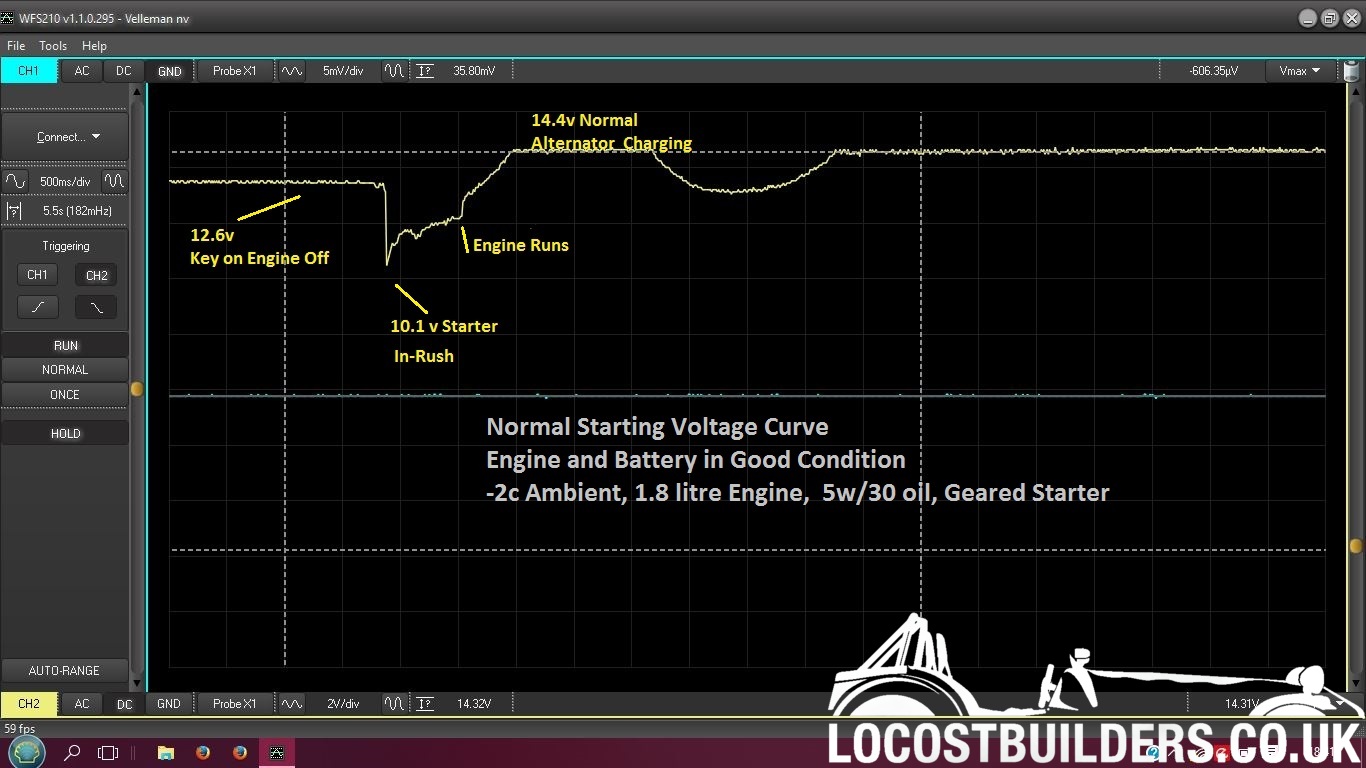This screenshot has width=1366, height=768.
Task: Click faster timebase wave icon
Action: [x=115, y=182]
